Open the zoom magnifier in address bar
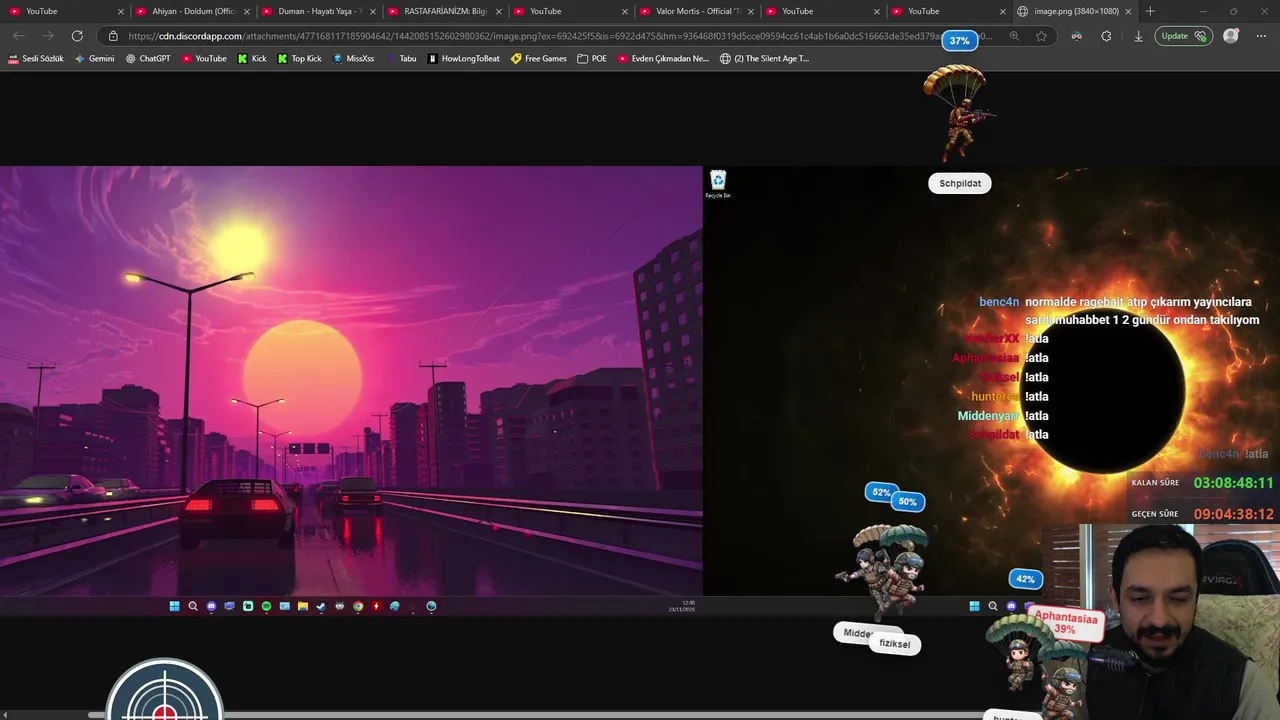 click(1014, 36)
